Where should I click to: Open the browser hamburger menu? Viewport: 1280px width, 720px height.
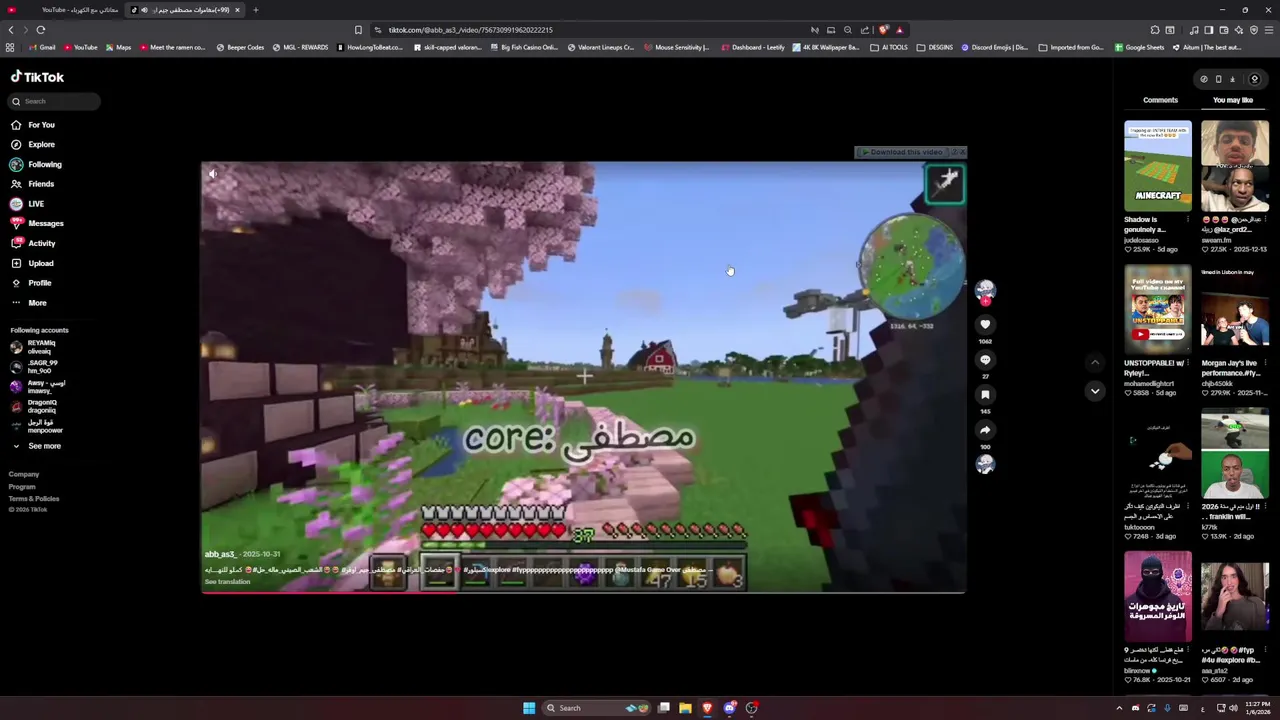coord(1269,30)
